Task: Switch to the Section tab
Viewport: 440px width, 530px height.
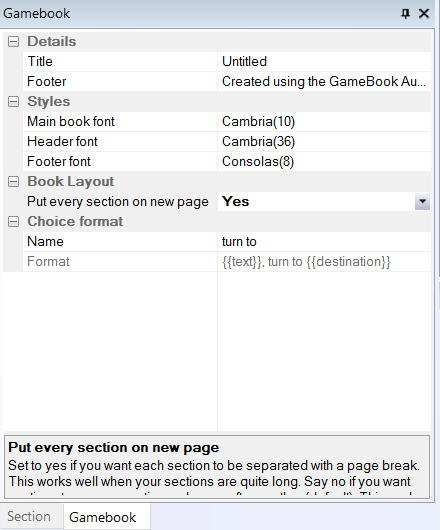Action: 29,516
